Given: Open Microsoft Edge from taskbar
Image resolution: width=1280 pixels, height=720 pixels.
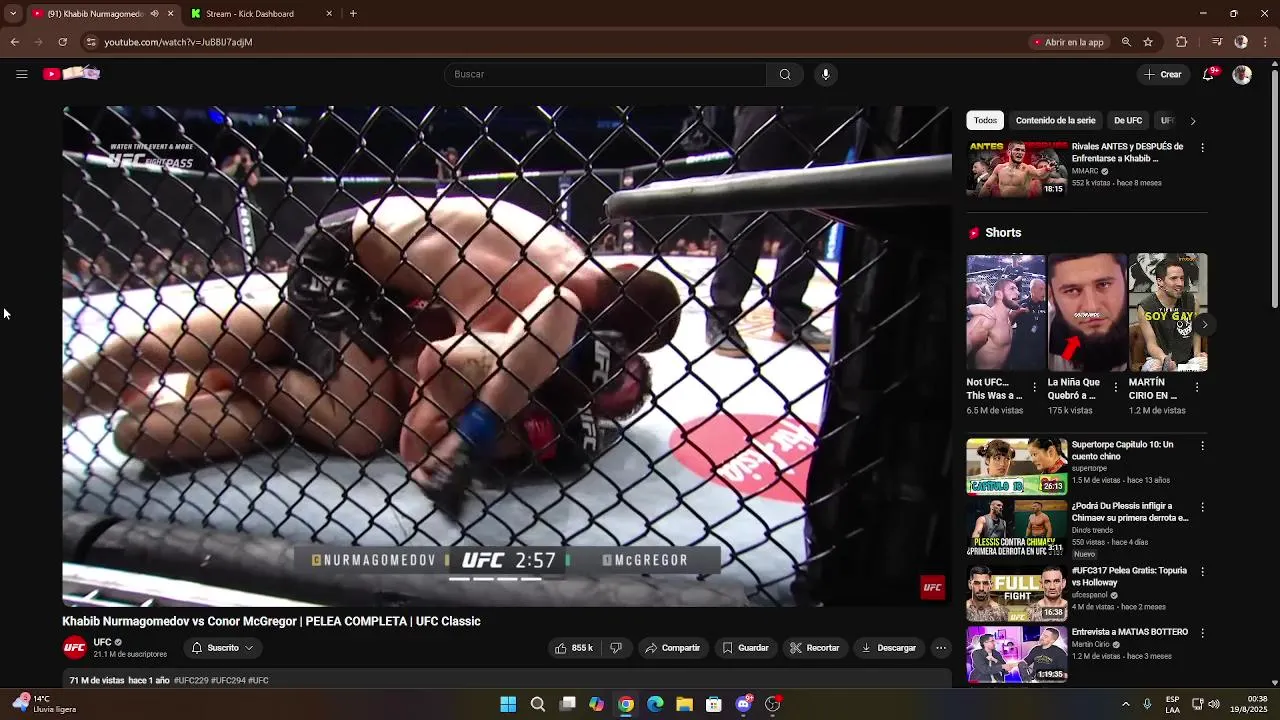Looking at the screenshot, I should [x=655, y=704].
